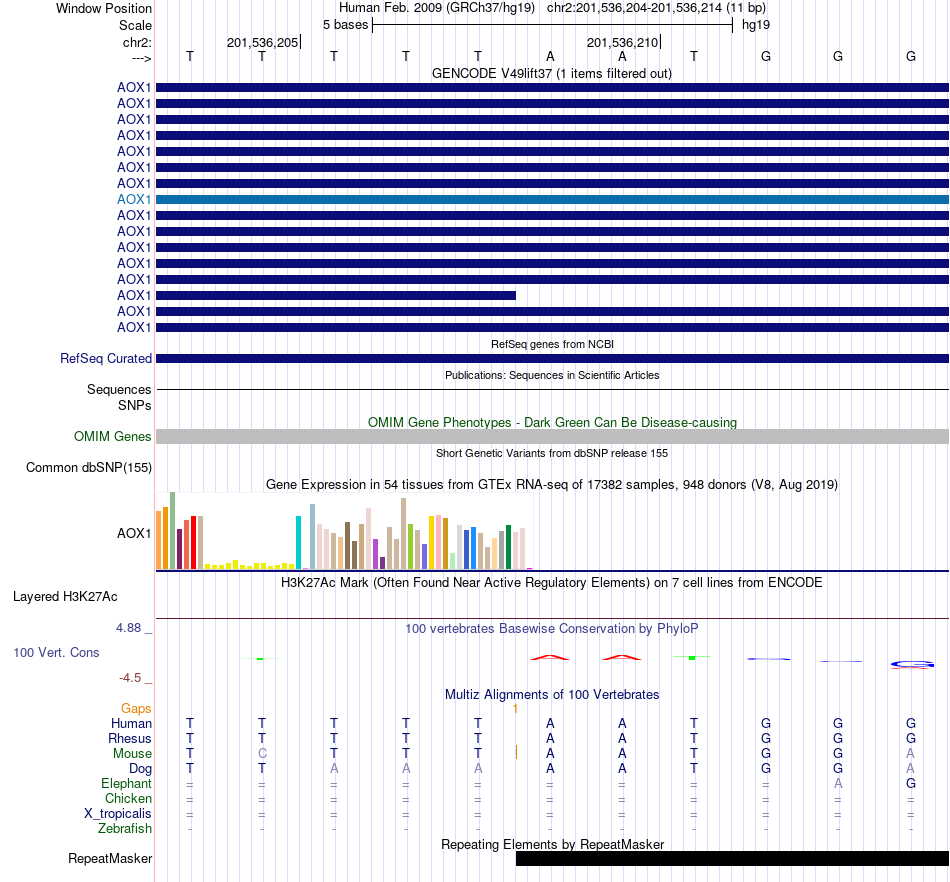Open the GTEx Gene Expression track title
This screenshot has height=882, width=950.
[x=552, y=485]
